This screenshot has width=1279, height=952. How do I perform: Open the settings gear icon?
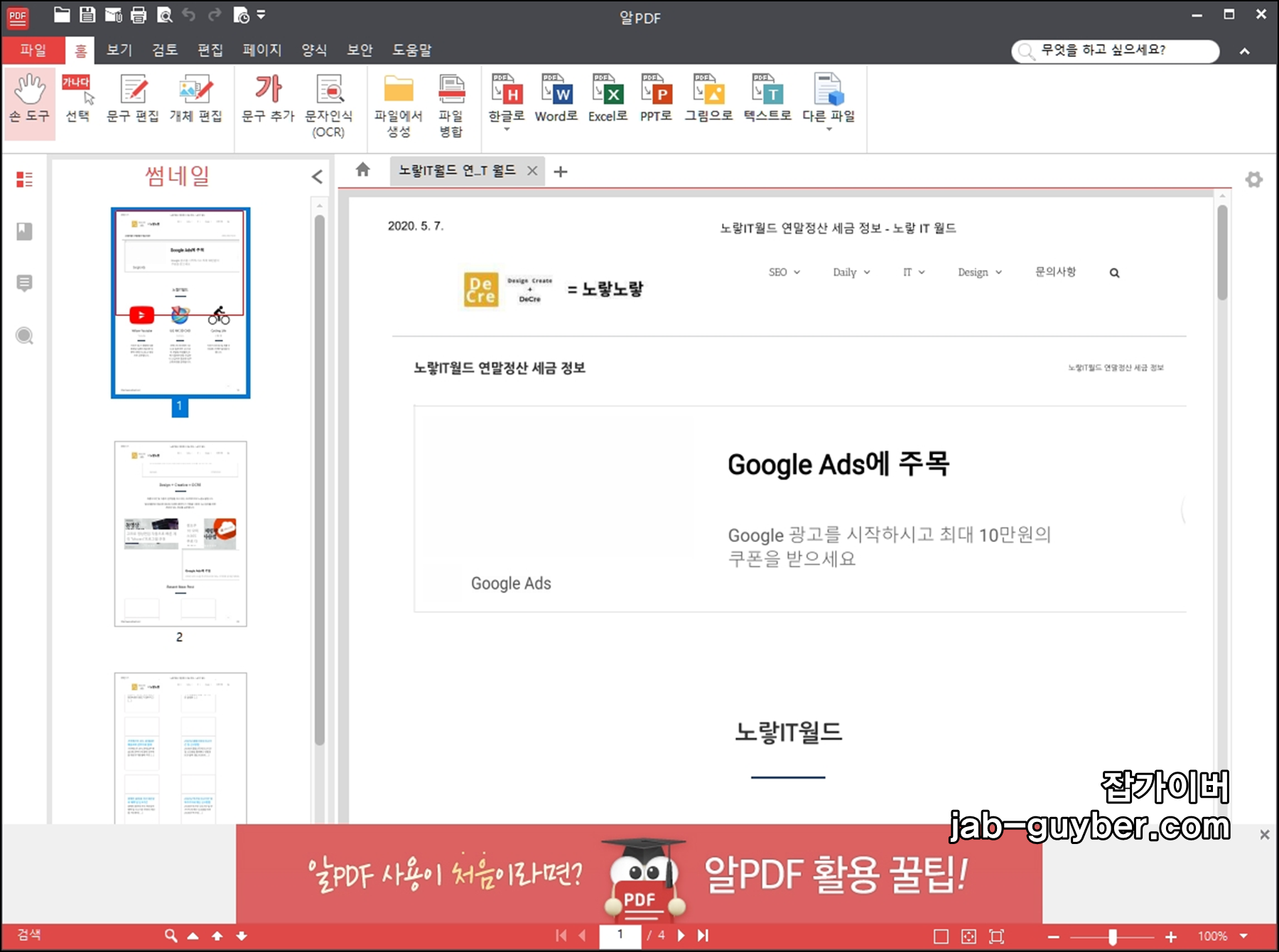coord(1254,180)
